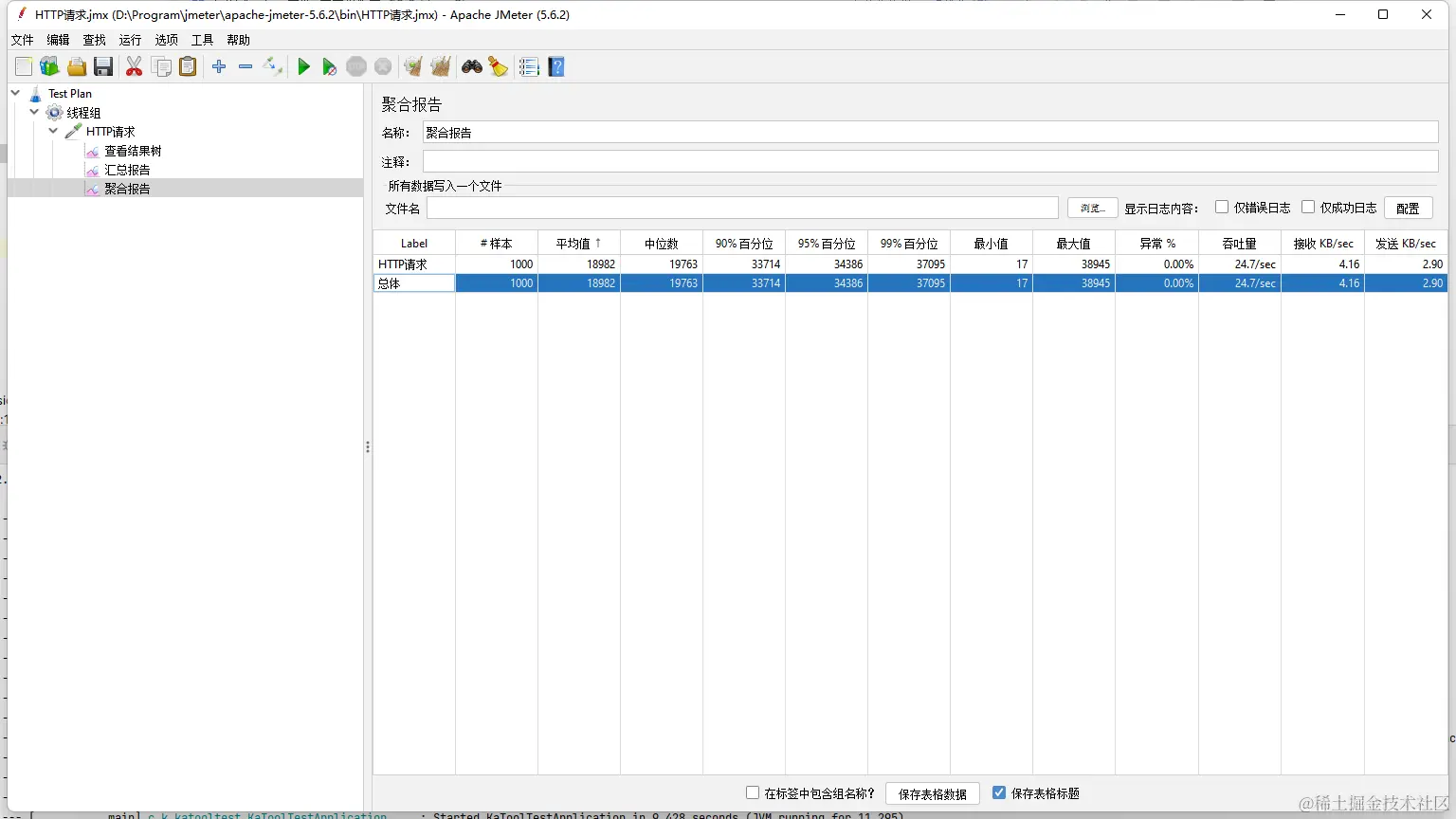Open the Templates icon in toolbar
Screen dimensions: 1456x819
click(x=49, y=66)
